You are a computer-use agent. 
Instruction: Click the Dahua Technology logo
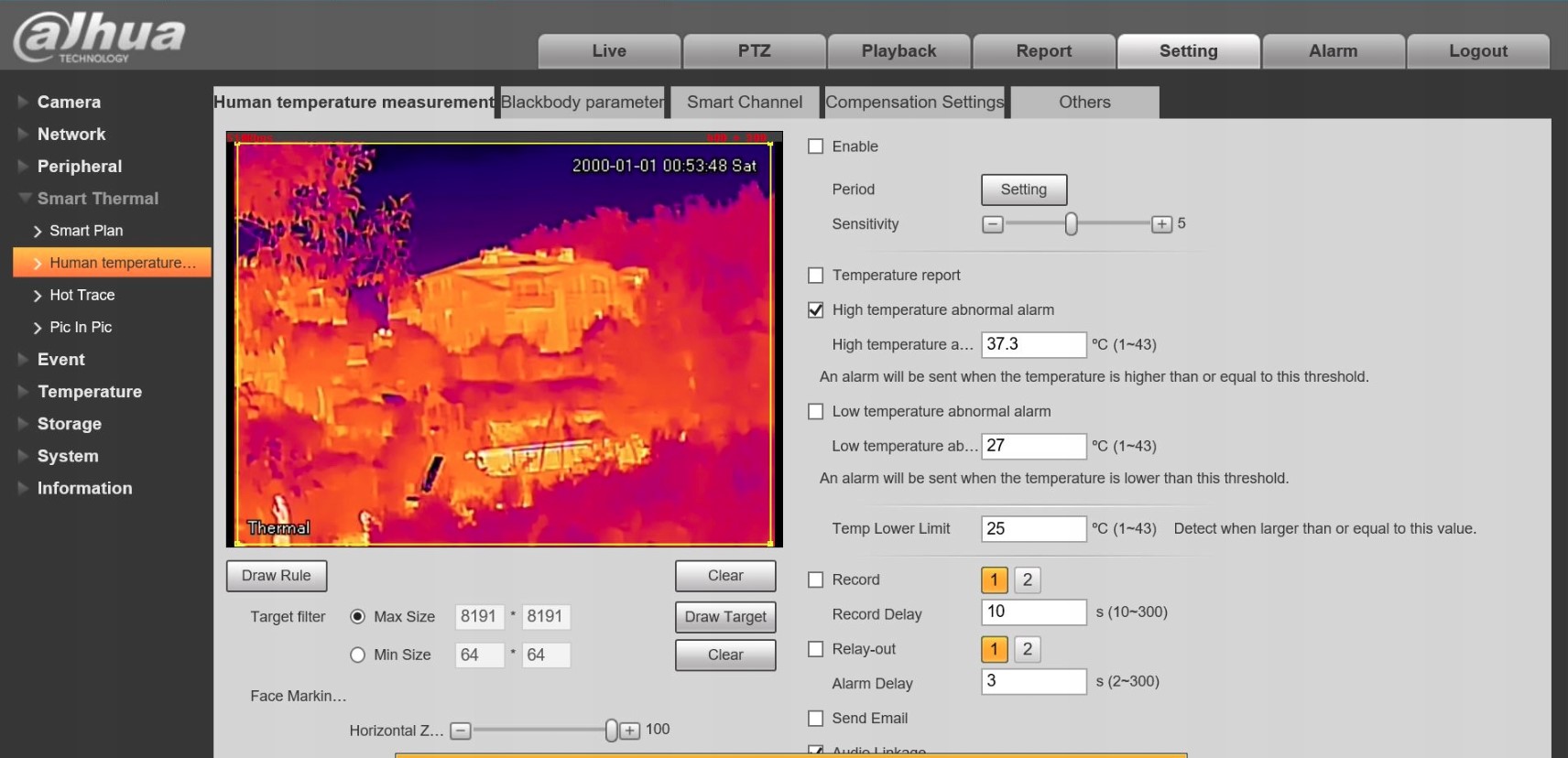tap(99, 37)
